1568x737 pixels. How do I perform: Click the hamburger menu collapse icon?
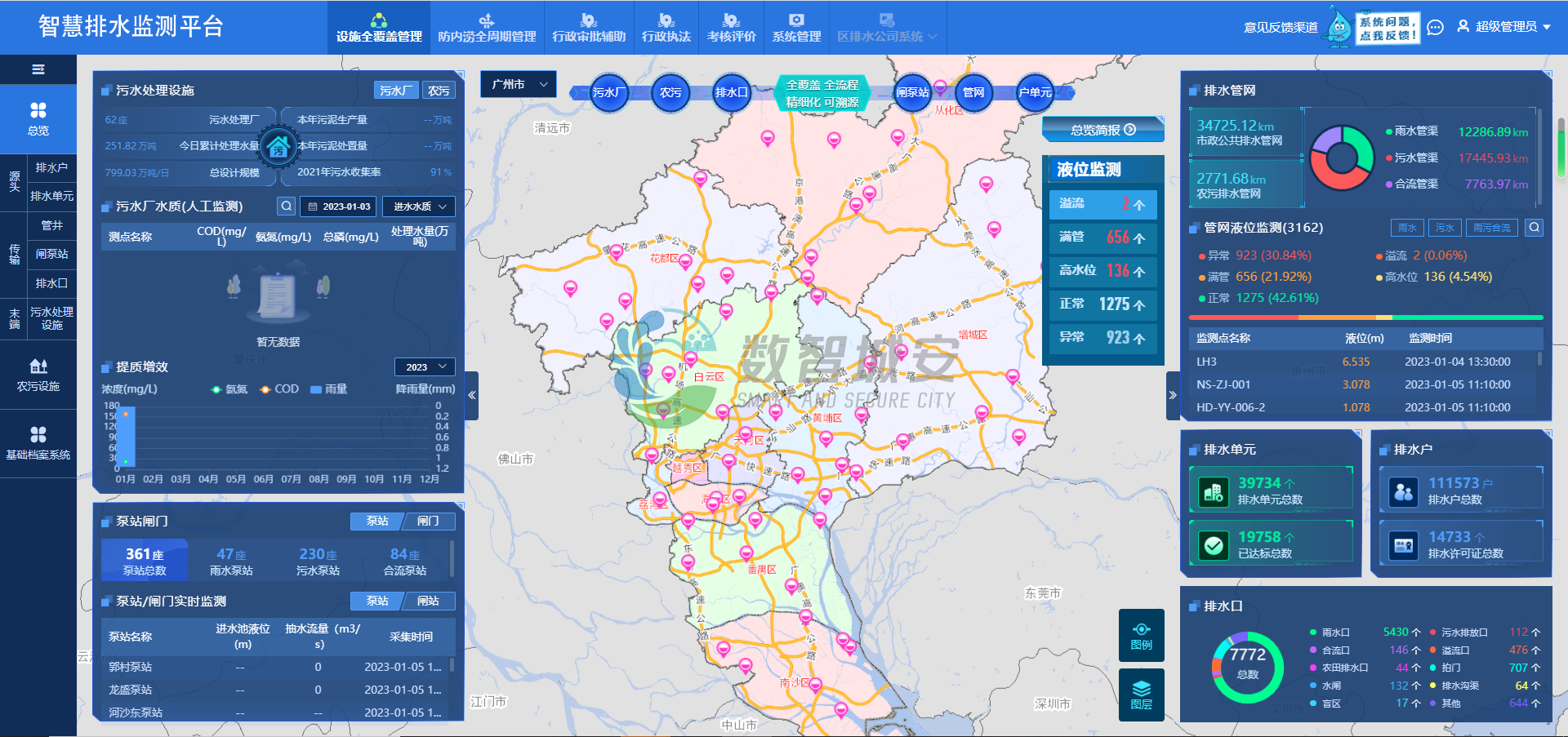[x=38, y=69]
